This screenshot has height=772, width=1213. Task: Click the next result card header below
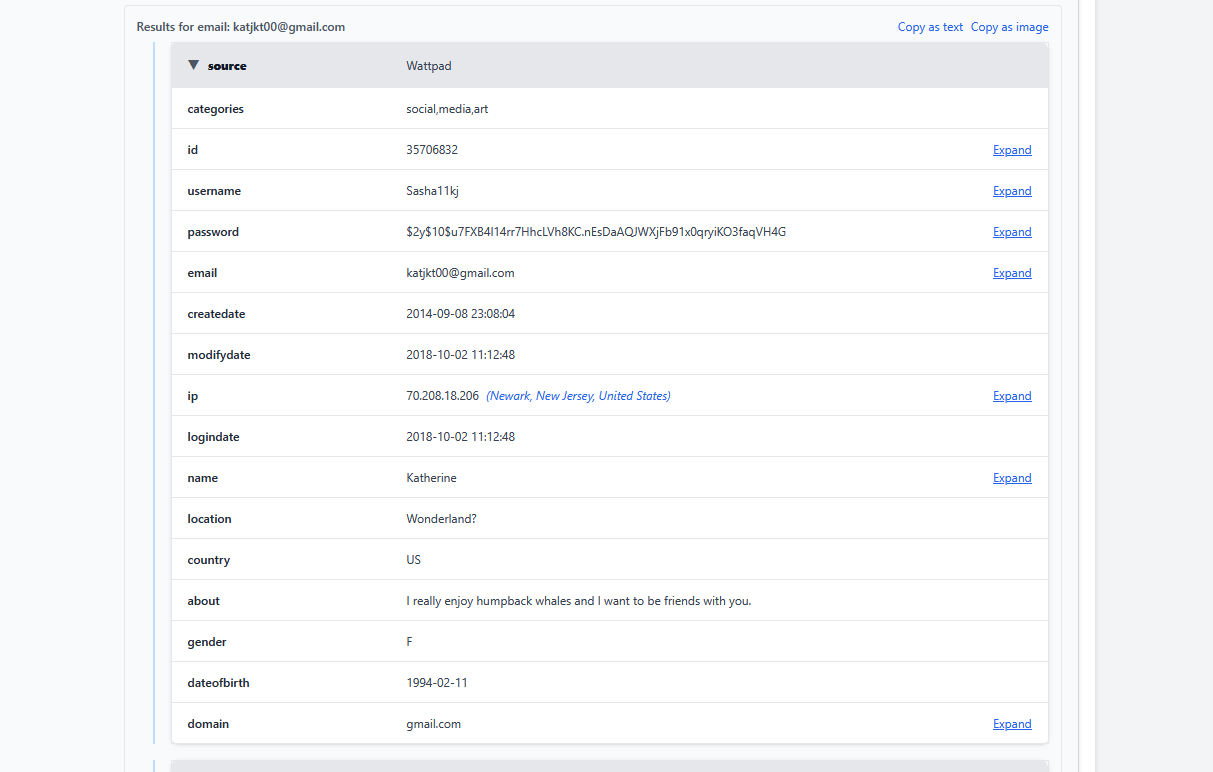click(610, 766)
